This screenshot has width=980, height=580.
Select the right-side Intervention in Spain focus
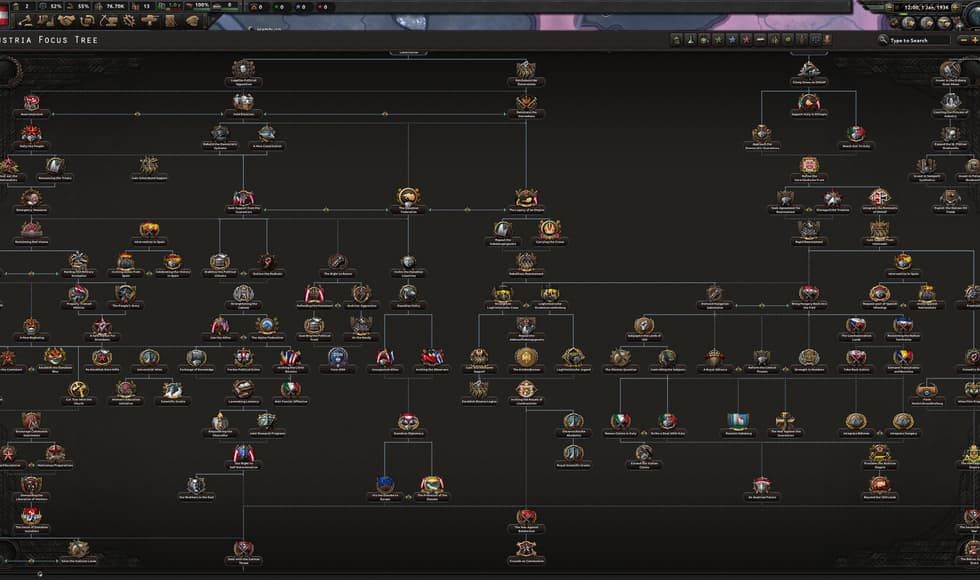[902, 264]
